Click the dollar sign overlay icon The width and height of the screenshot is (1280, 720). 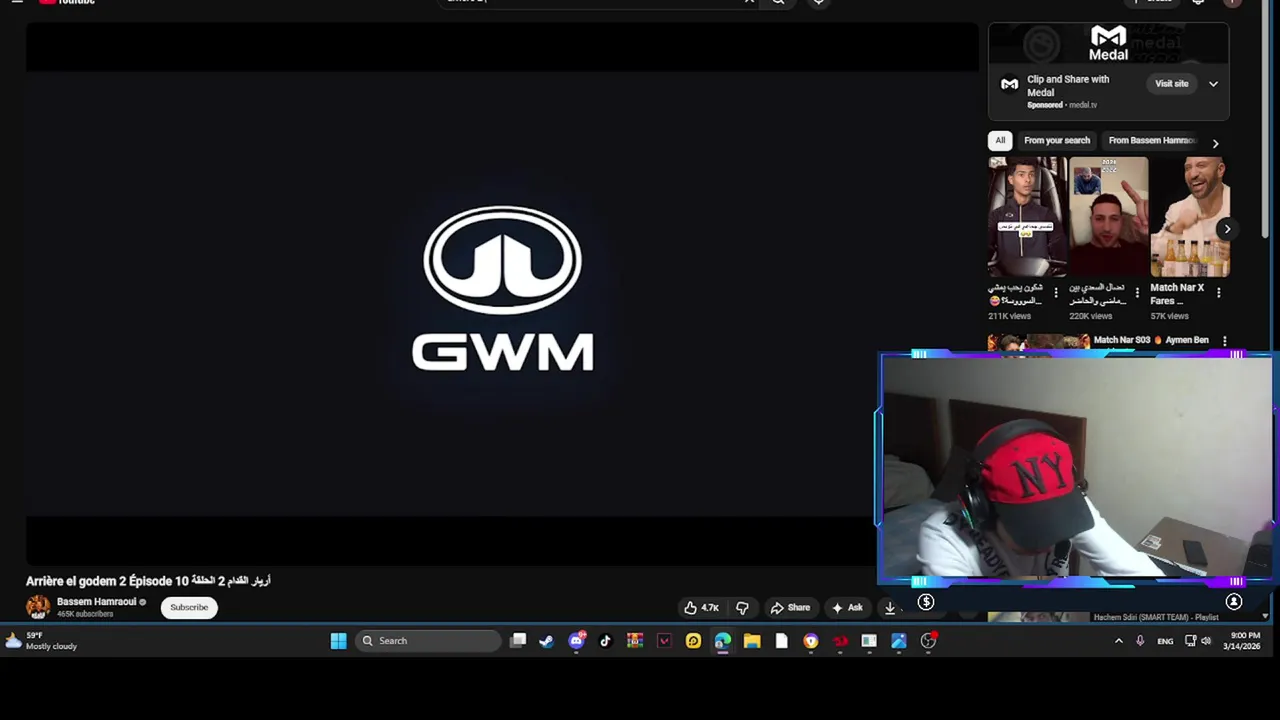point(926,602)
